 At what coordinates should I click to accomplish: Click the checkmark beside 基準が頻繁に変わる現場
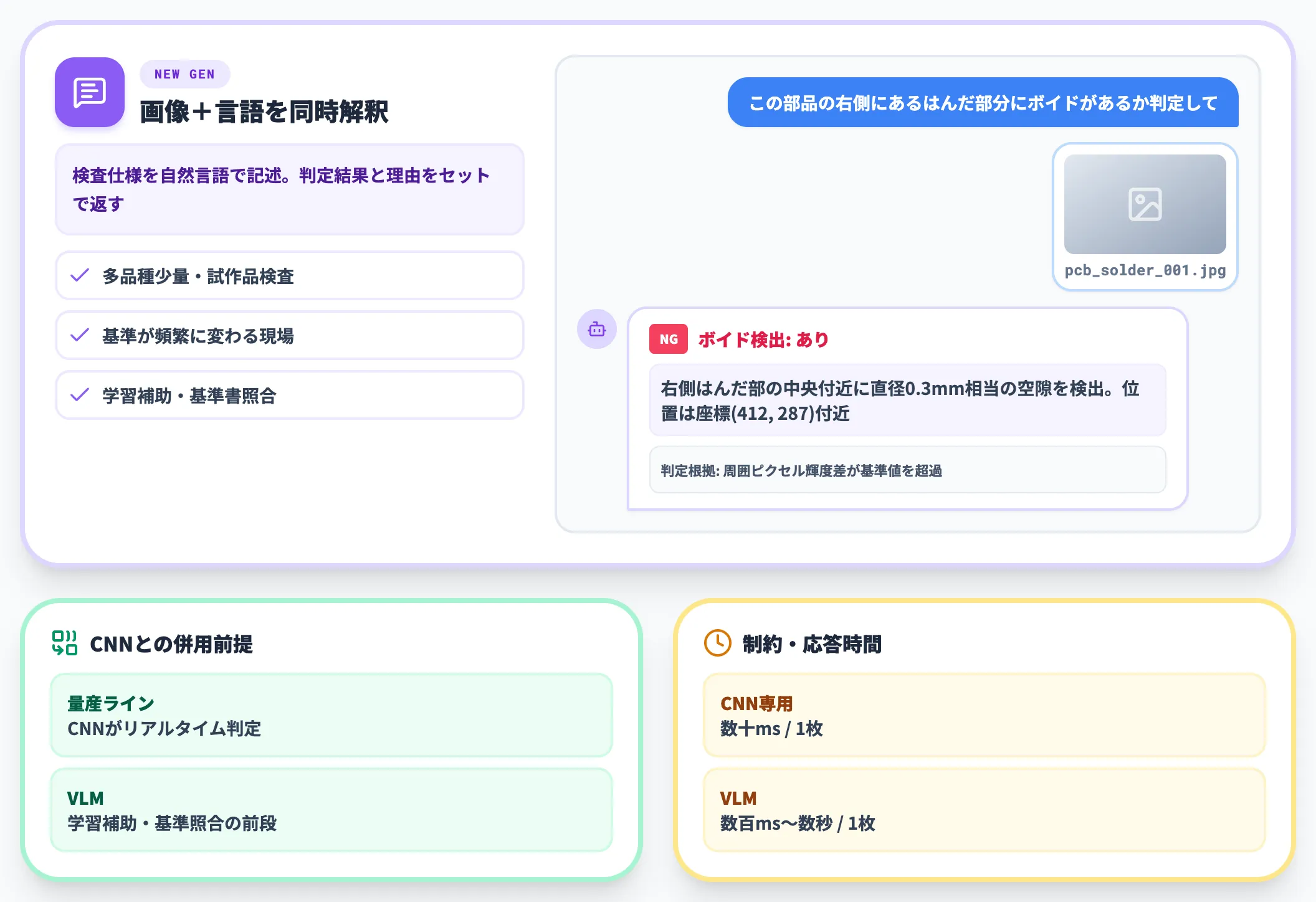80,335
